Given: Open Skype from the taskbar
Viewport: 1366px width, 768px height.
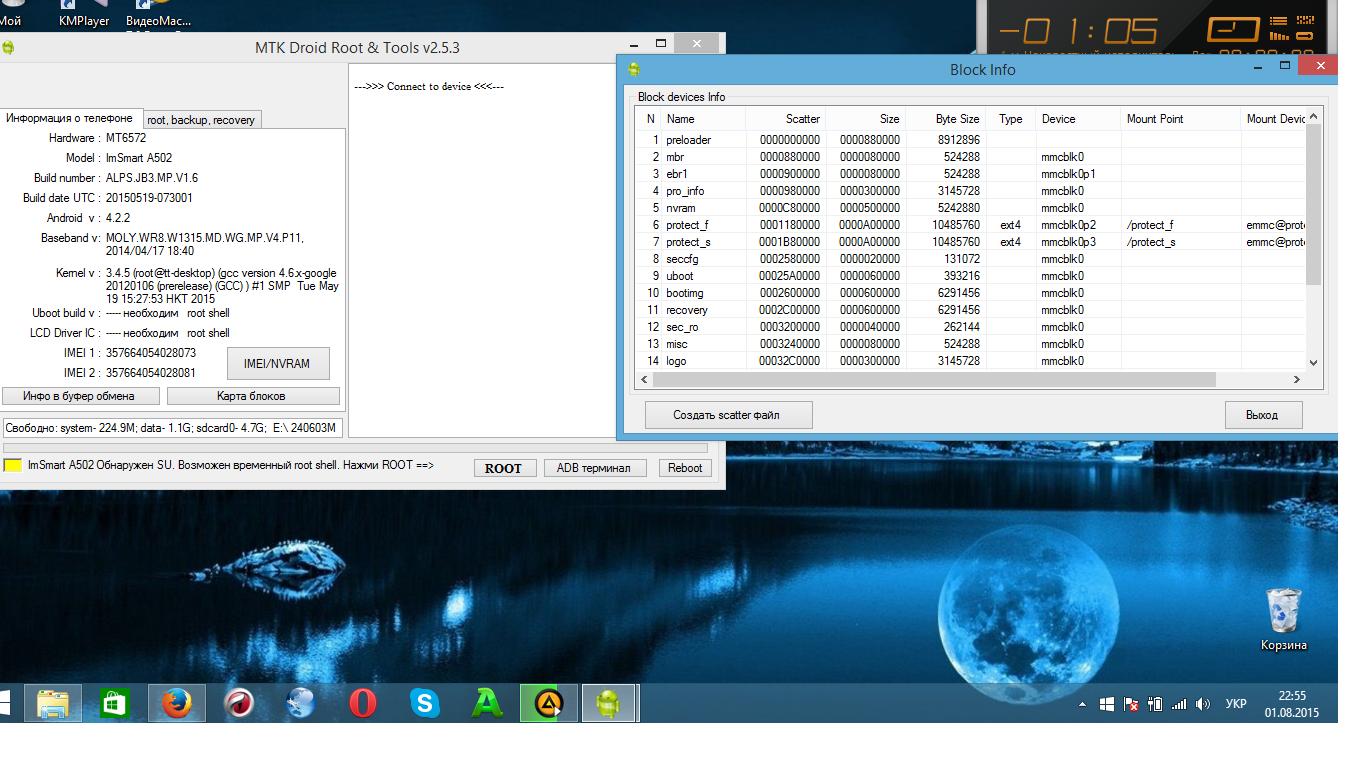Looking at the screenshot, I should (425, 704).
